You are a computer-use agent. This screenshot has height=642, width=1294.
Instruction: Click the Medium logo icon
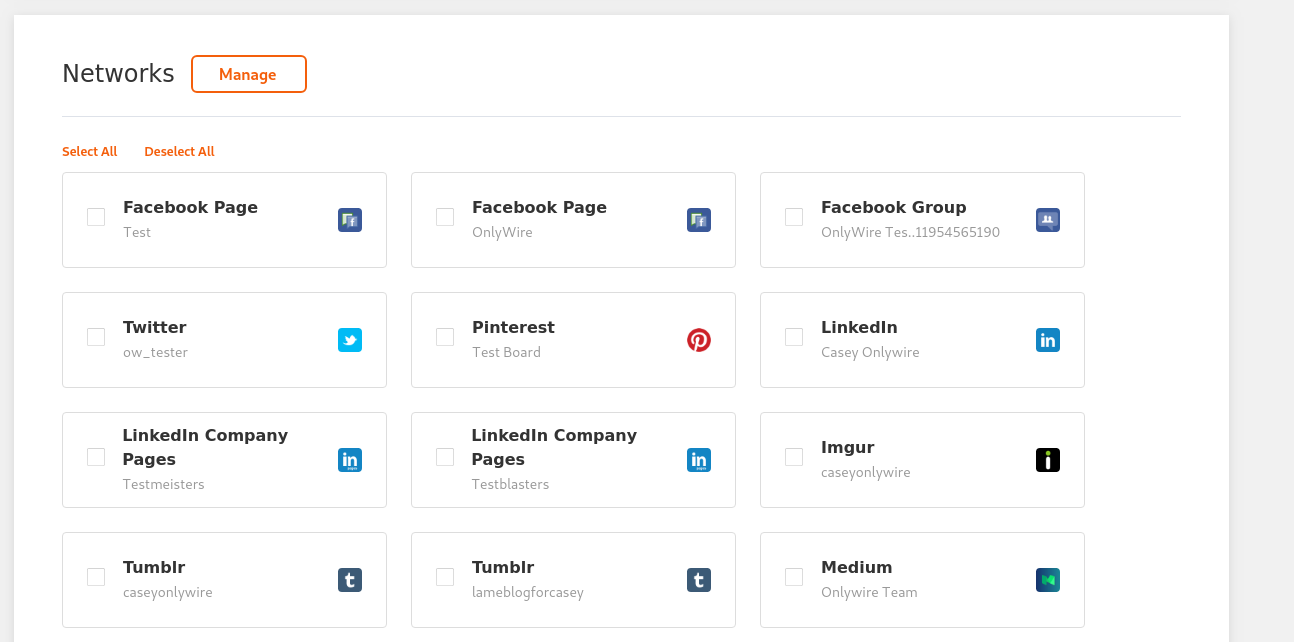point(1047,580)
